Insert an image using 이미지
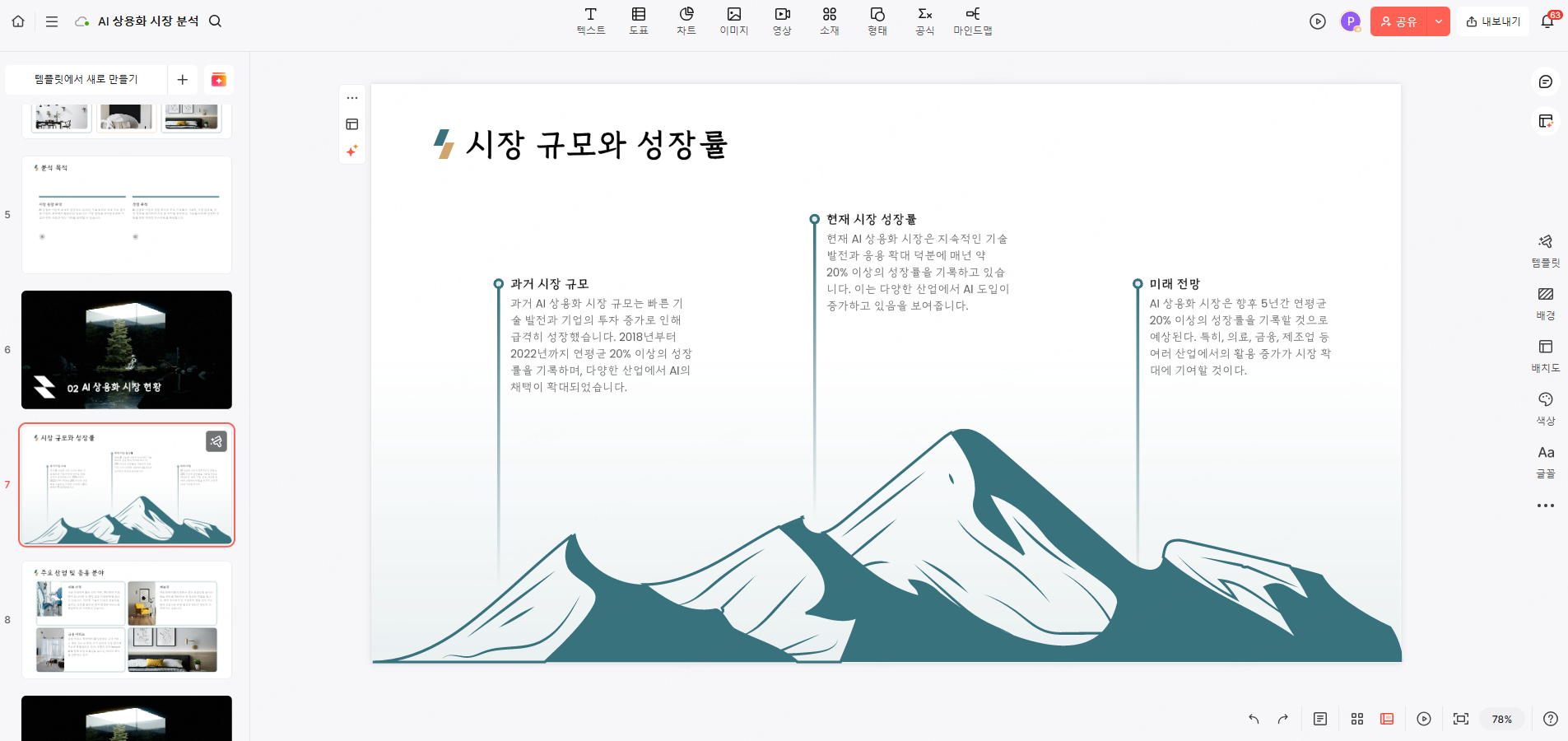Screen dimensions: 1568x741 tap(734, 21)
